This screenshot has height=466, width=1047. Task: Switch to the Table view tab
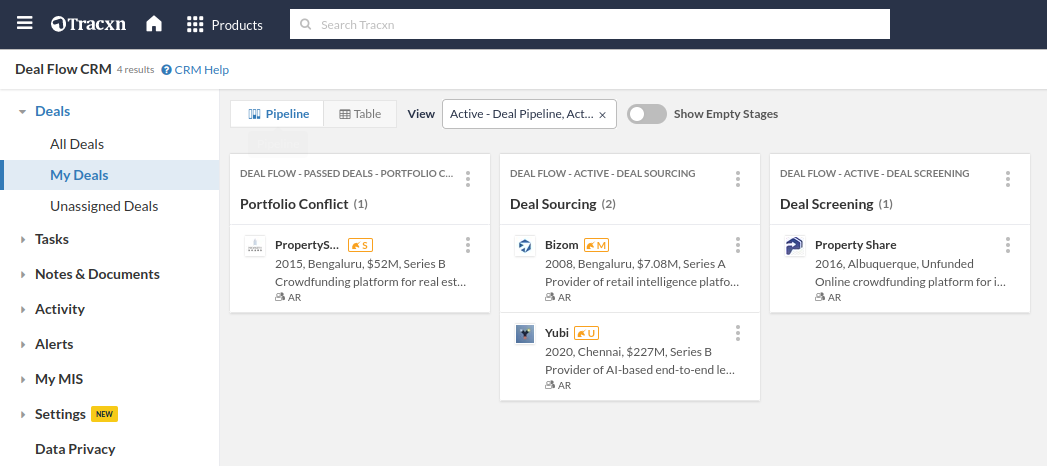pyautogui.click(x=360, y=114)
